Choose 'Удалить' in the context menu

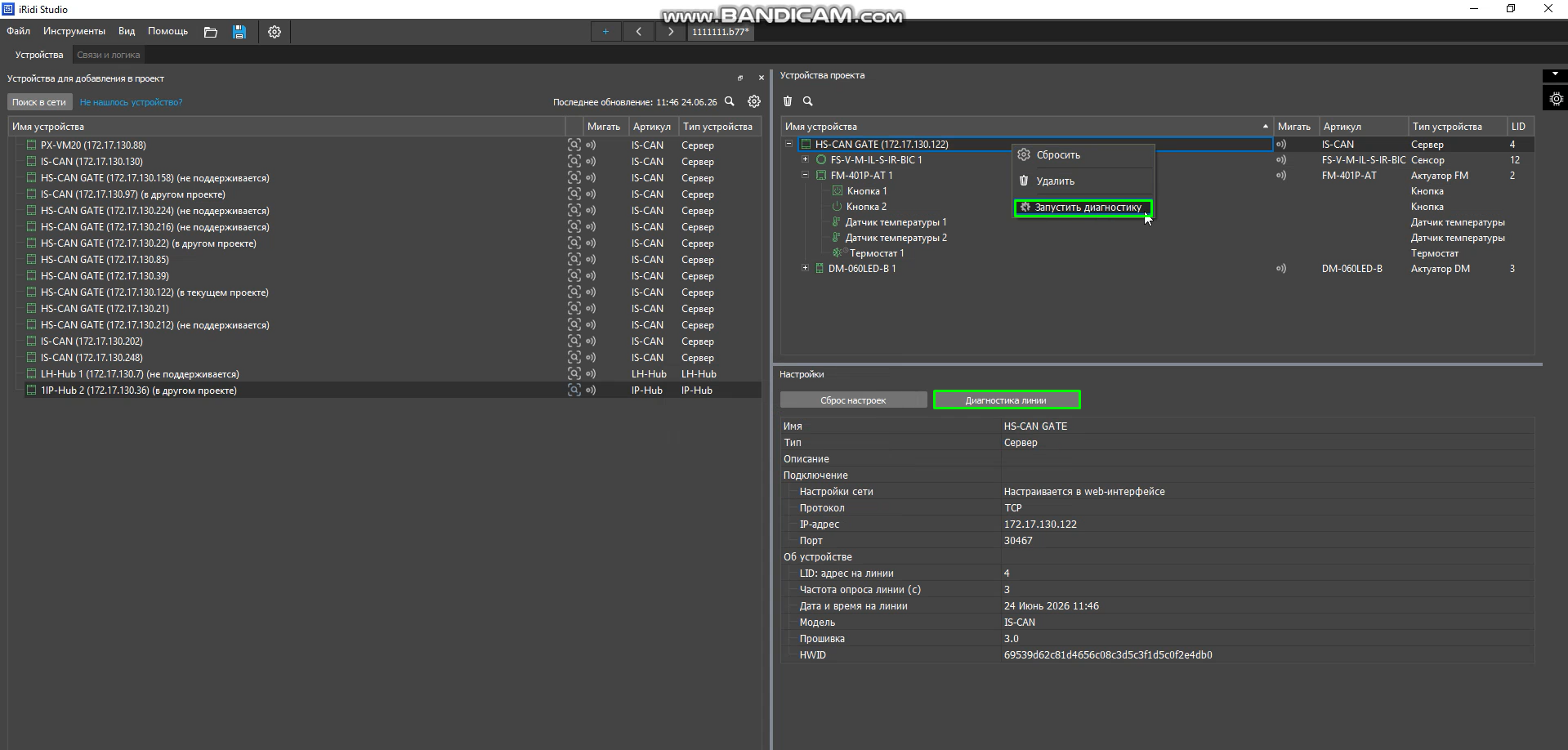(x=1083, y=181)
